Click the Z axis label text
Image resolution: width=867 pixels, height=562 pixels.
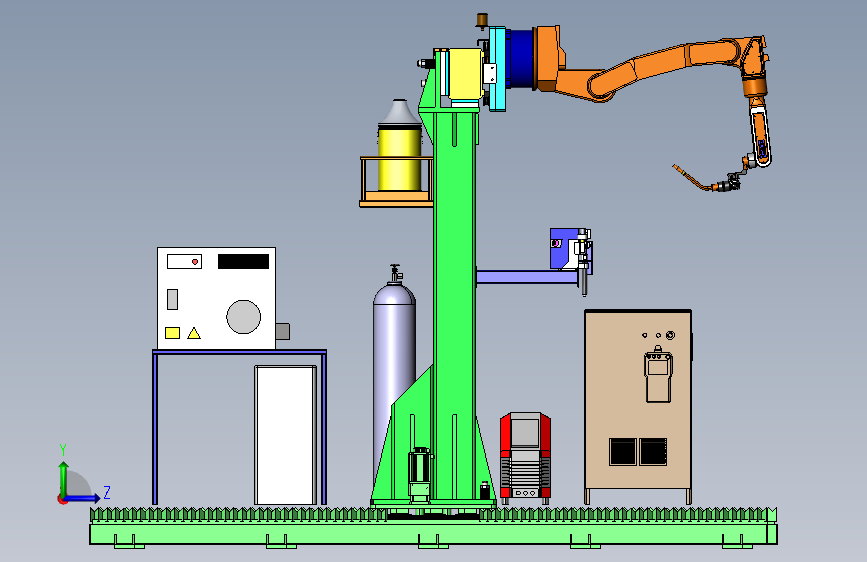point(107,492)
